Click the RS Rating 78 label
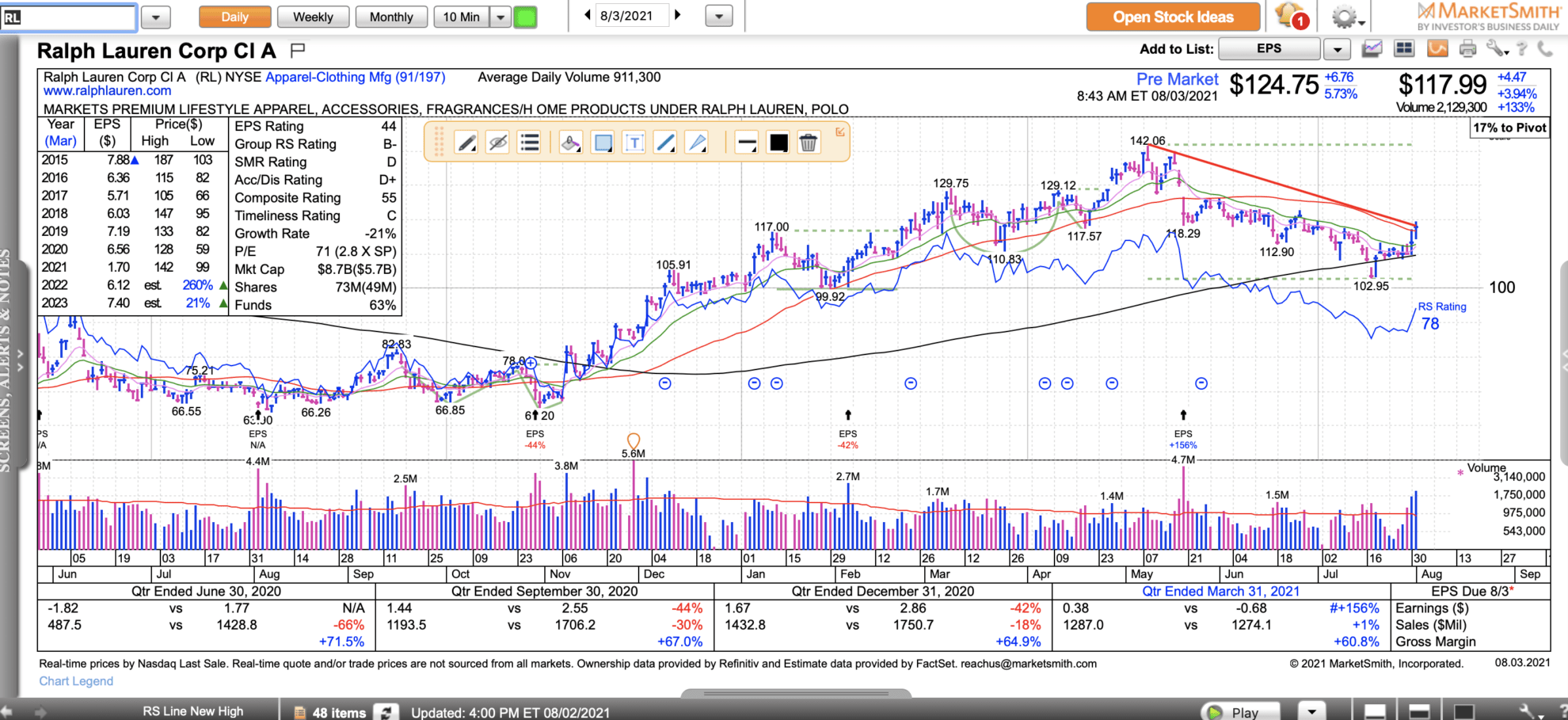The image size is (1568, 720). click(1441, 316)
